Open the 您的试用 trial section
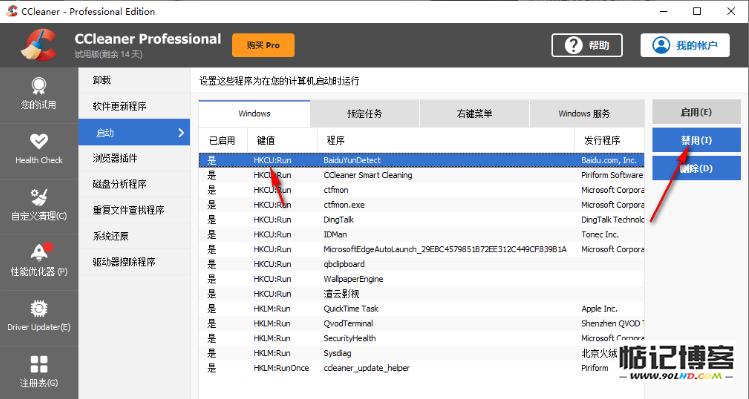 tap(39, 94)
